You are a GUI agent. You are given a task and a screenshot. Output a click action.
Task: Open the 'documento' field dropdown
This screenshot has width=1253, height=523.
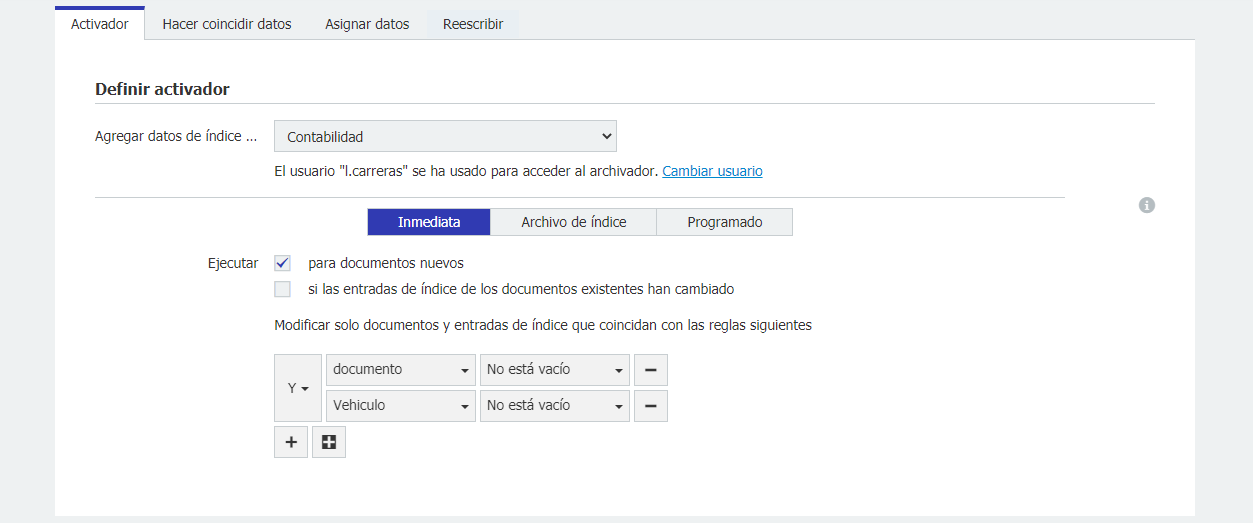point(401,370)
